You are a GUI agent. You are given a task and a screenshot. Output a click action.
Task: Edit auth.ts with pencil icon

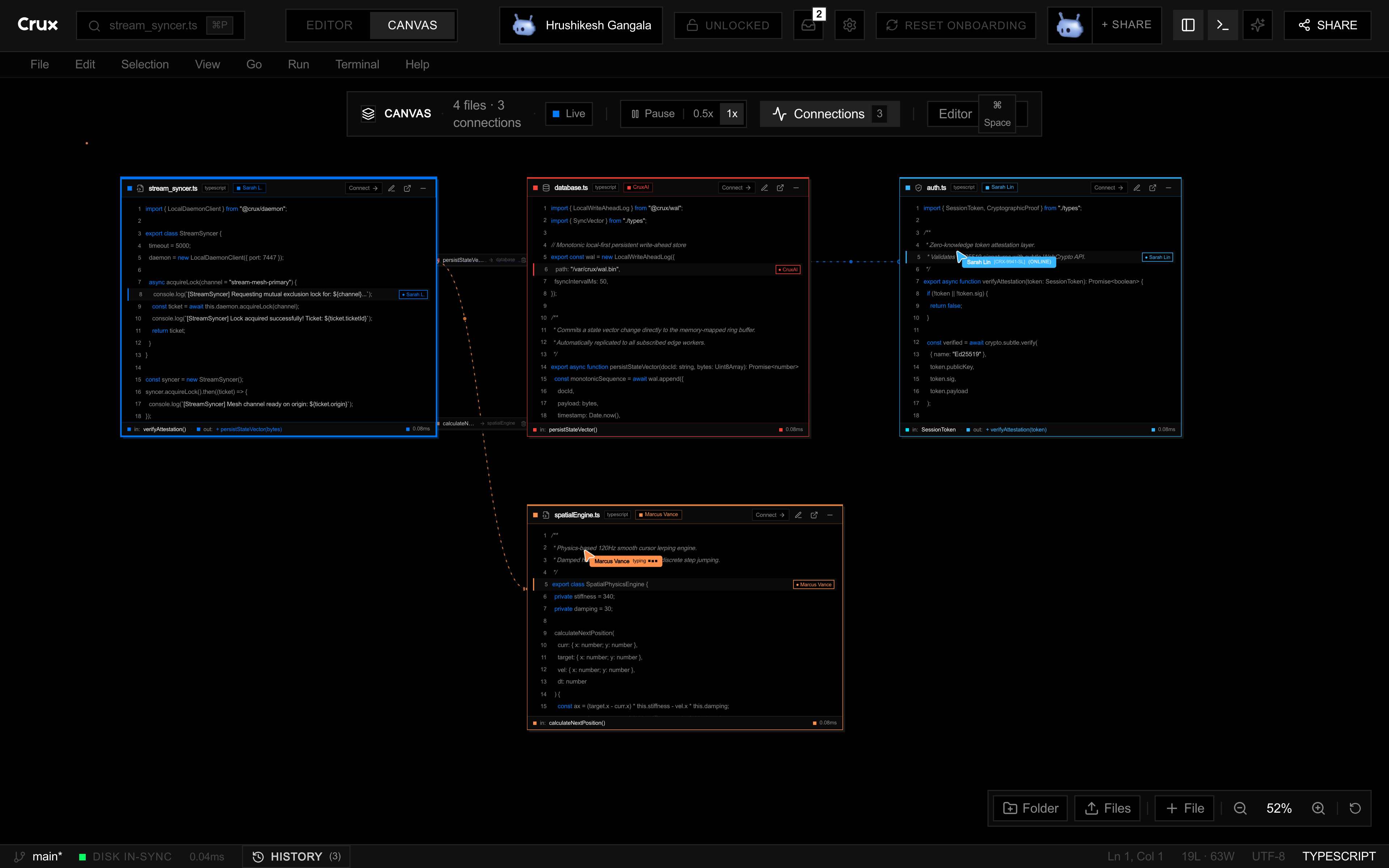coord(1137,188)
